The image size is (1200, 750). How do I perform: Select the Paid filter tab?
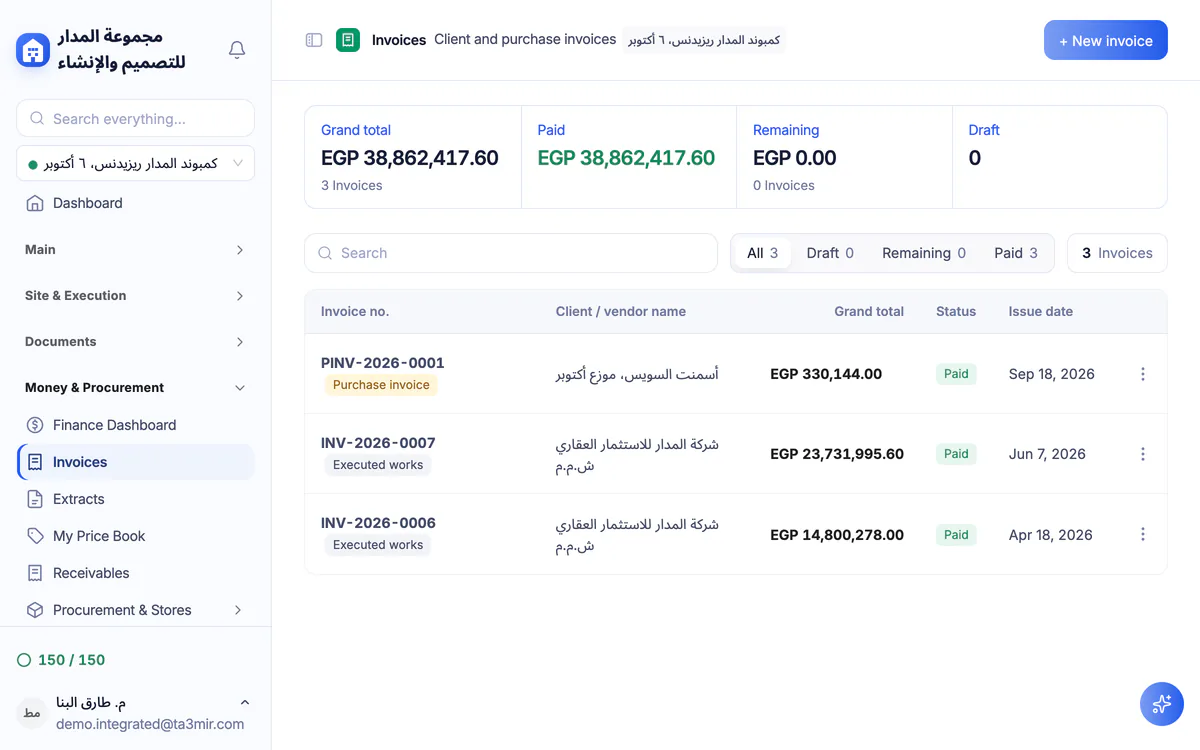click(1016, 253)
